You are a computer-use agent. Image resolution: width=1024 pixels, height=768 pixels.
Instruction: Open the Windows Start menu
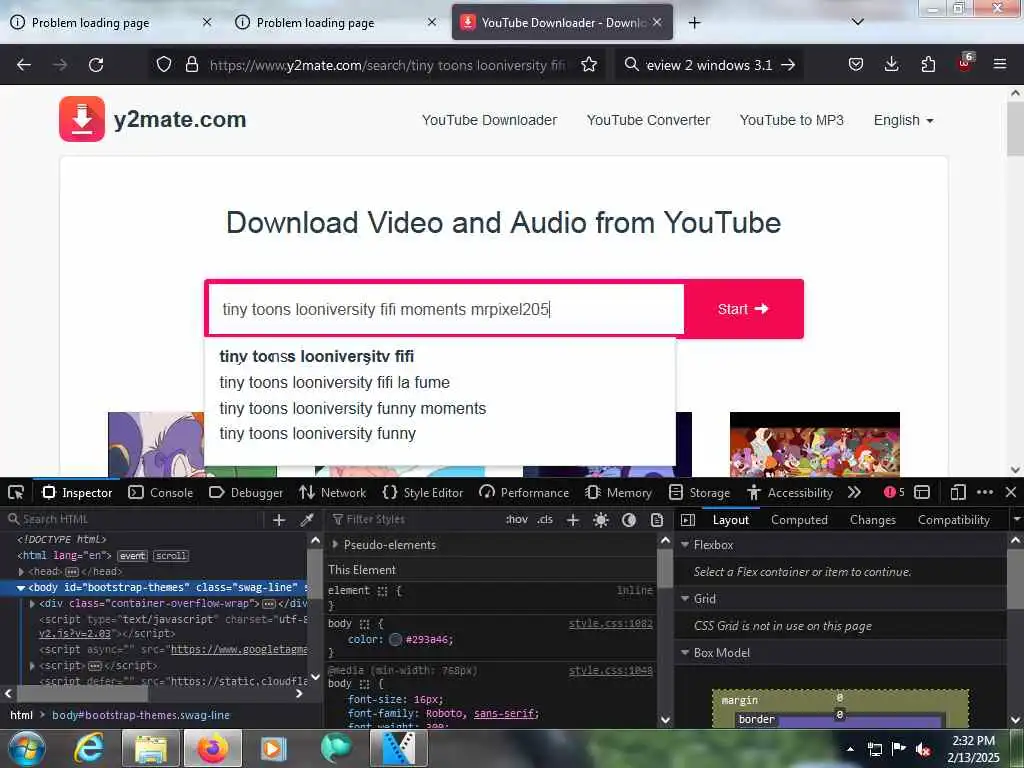[26, 749]
